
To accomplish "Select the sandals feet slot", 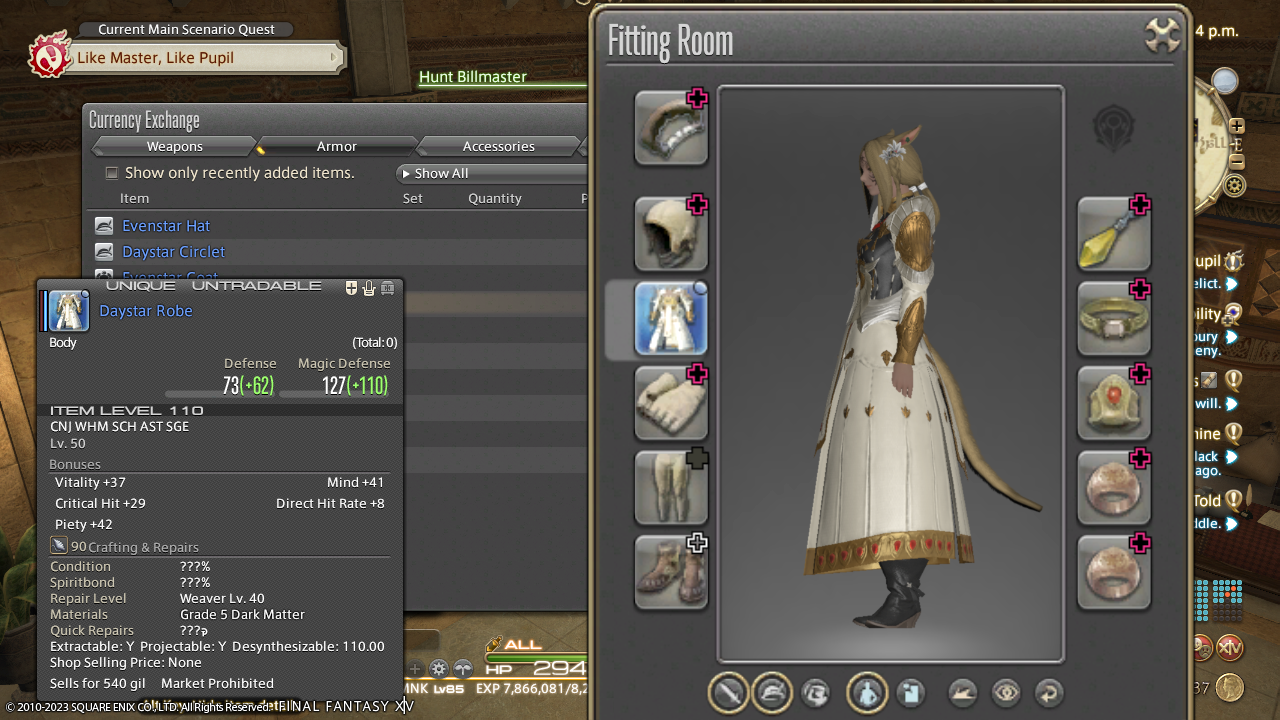I will [671, 573].
